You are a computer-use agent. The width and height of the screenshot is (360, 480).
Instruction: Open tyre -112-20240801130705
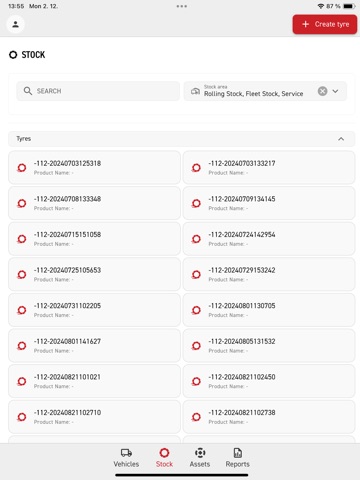[x=269, y=310]
